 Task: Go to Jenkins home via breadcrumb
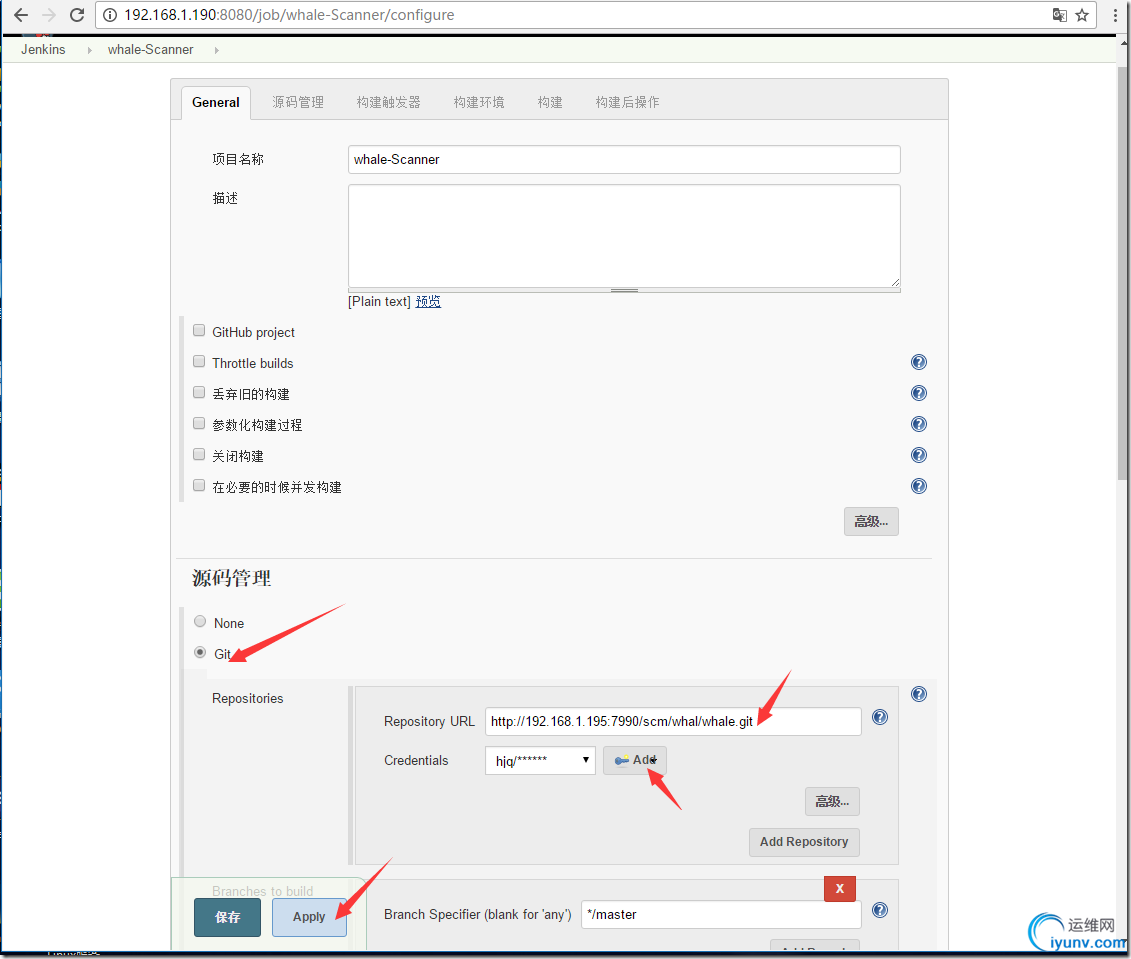(x=43, y=50)
